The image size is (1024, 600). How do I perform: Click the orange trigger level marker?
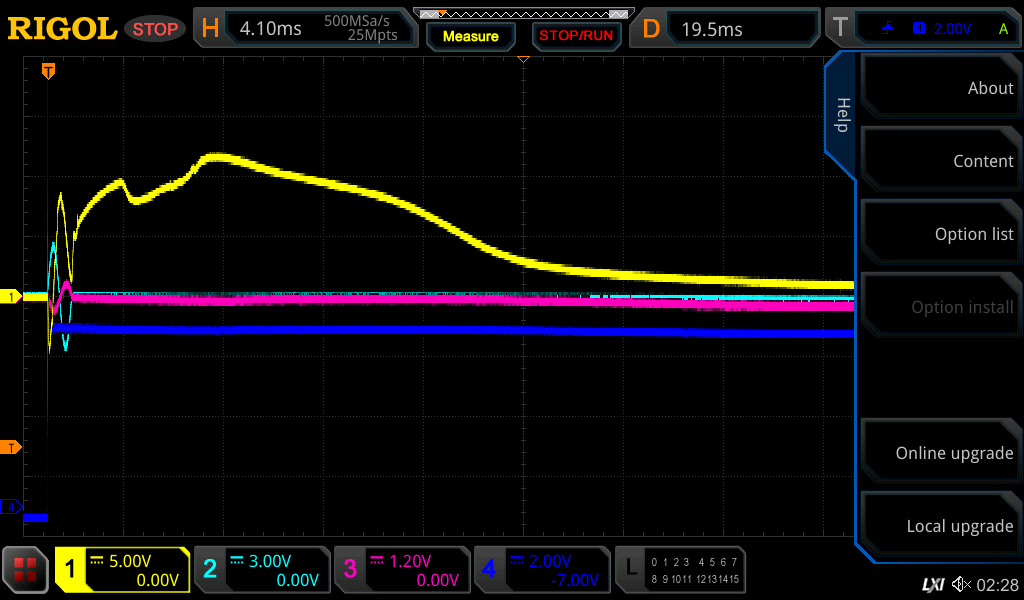12,447
